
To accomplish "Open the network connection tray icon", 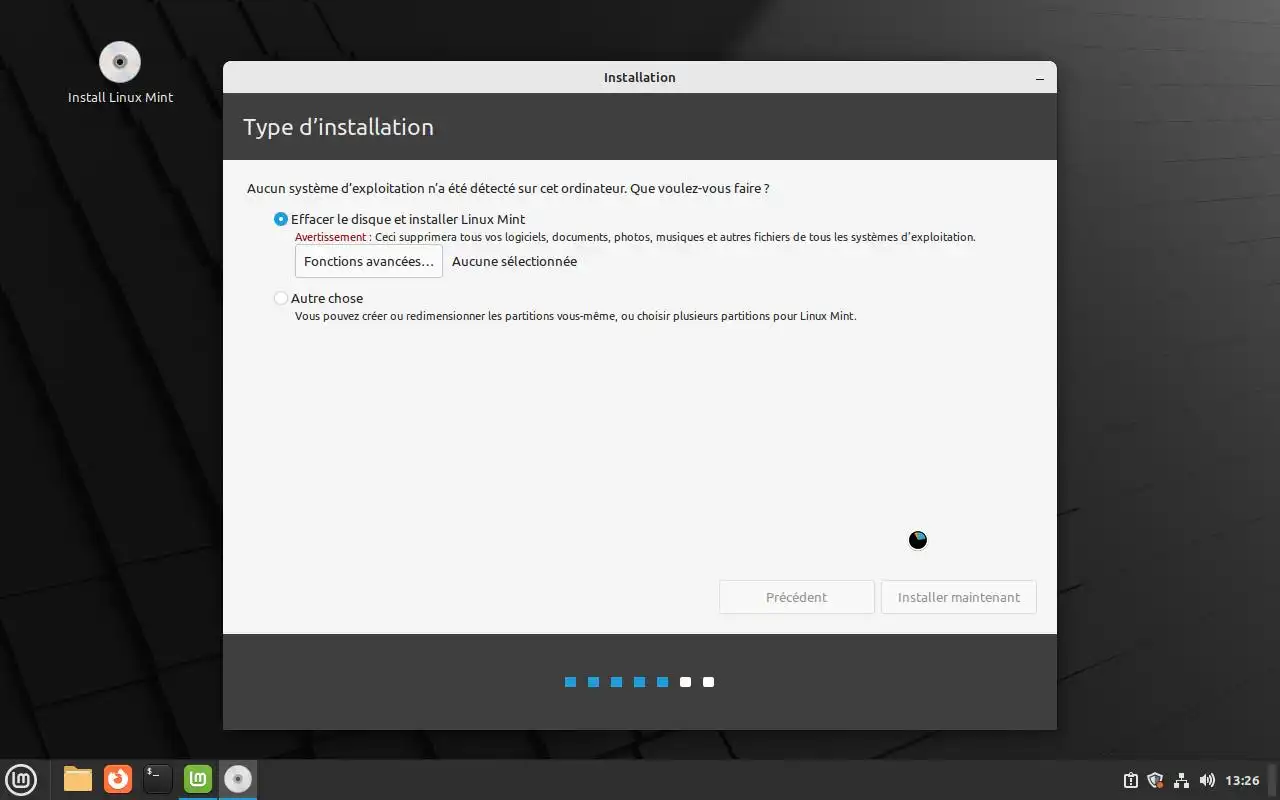I will click(1181, 780).
